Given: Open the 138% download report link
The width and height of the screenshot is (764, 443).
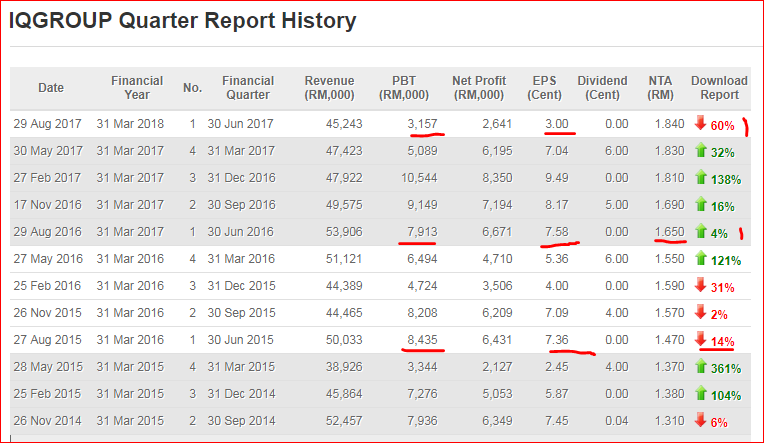Looking at the screenshot, I should [x=726, y=180].
